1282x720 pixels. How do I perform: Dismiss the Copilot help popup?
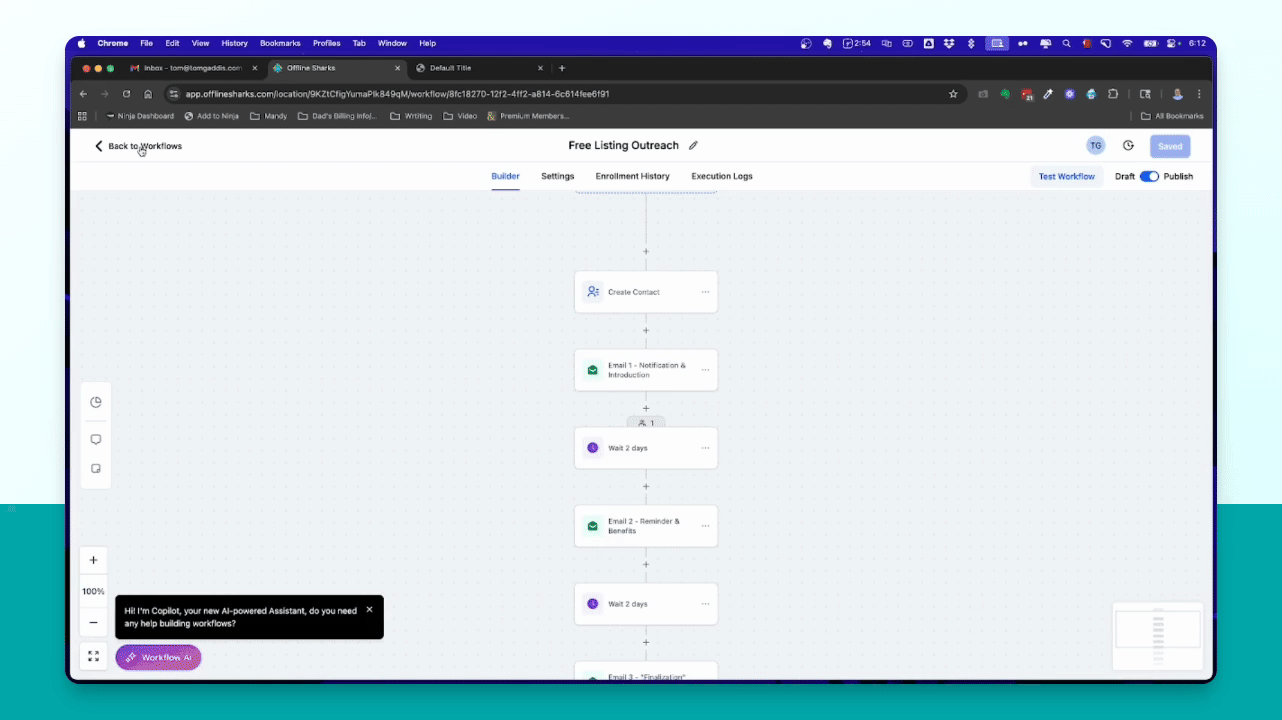pyautogui.click(x=369, y=609)
